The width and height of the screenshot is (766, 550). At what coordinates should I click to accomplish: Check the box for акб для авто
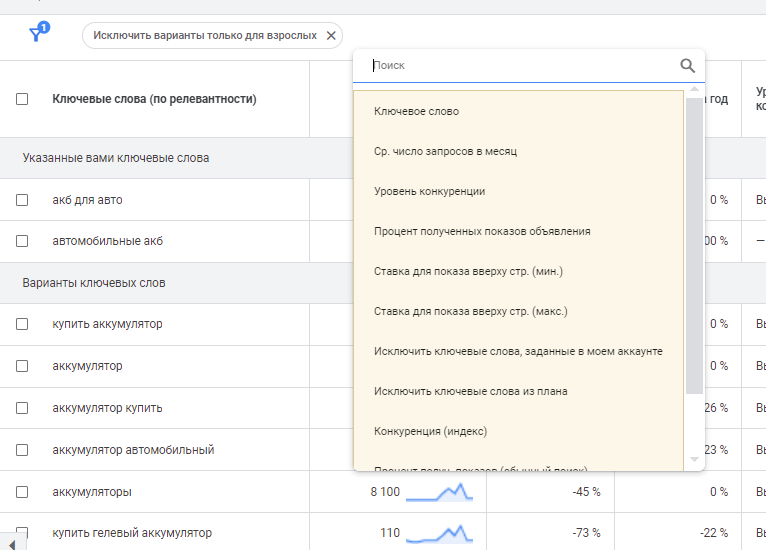coord(22,200)
